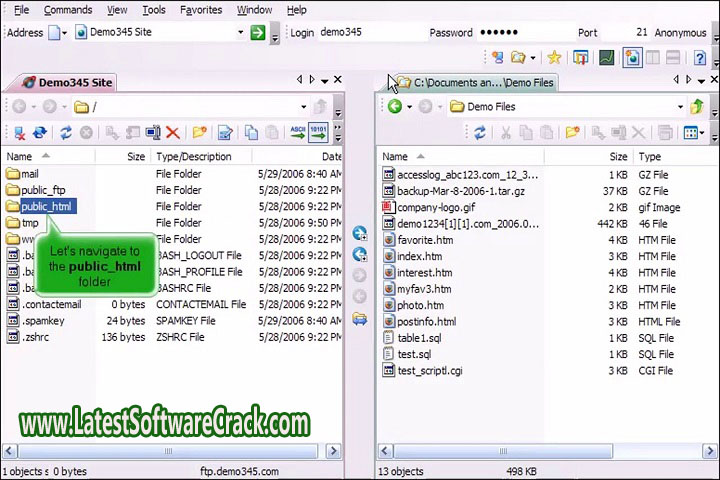
Task: Click the ASCII transfer mode icon
Action: pos(297,132)
